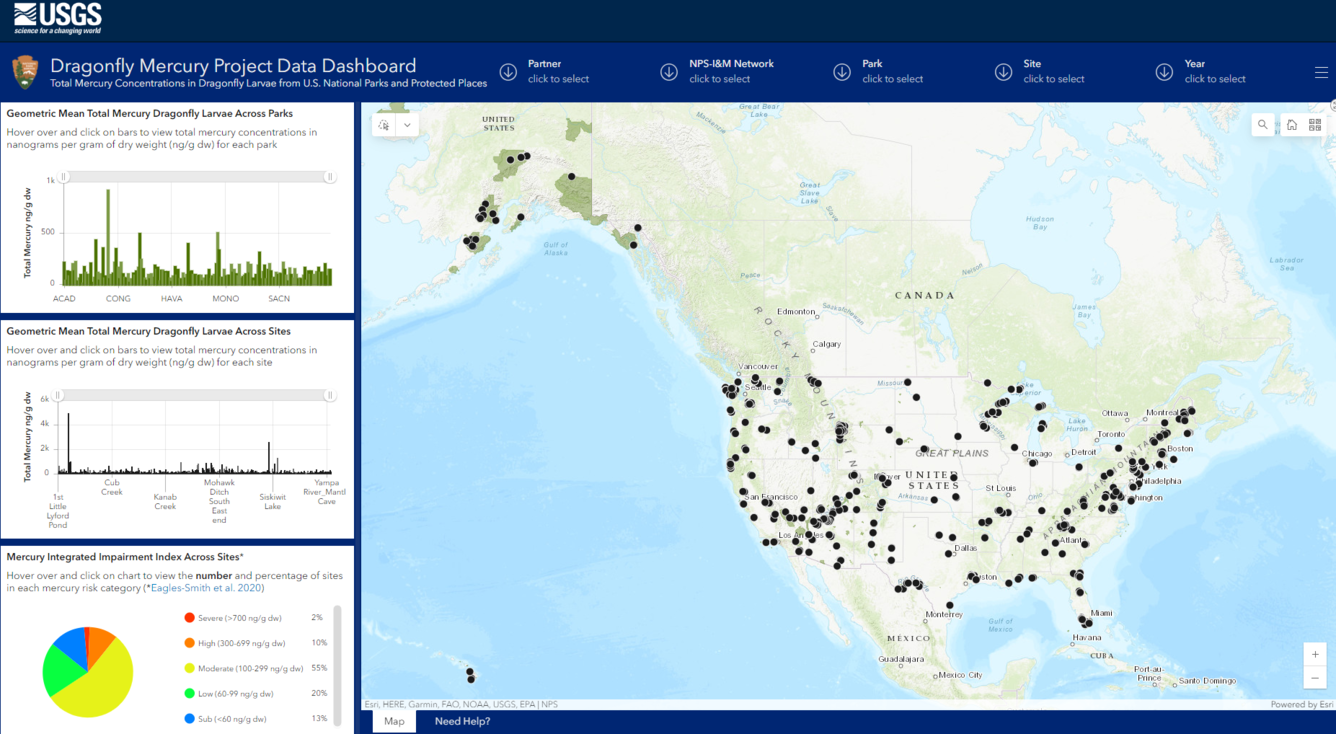Open the basemap gallery icon
The height and width of the screenshot is (734, 1336).
click(x=1315, y=124)
